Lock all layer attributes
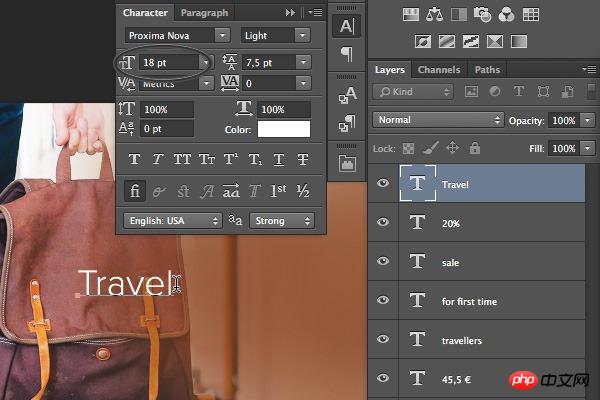The height and width of the screenshot is (400, 600). click(474, 148)
